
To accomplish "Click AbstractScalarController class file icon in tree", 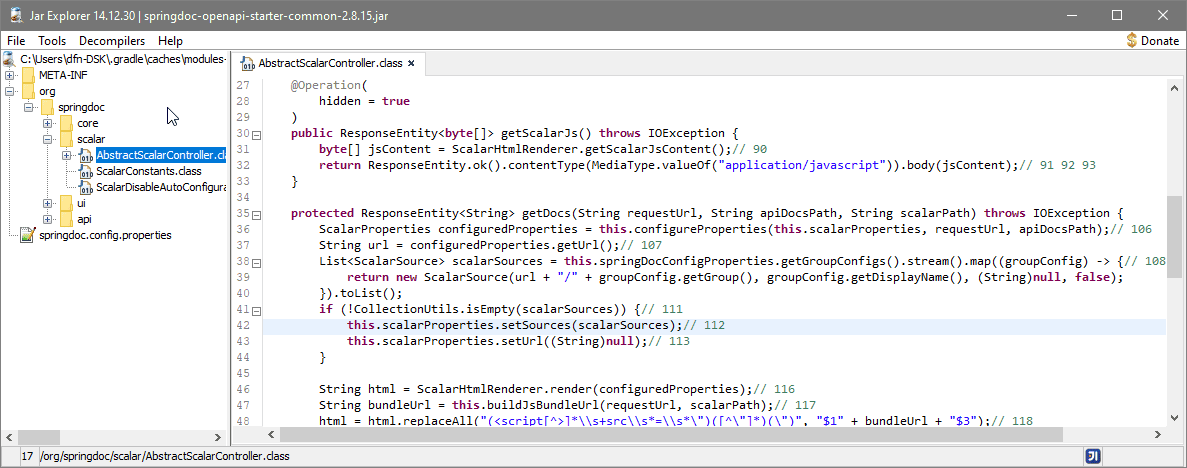I will [86, 155].
